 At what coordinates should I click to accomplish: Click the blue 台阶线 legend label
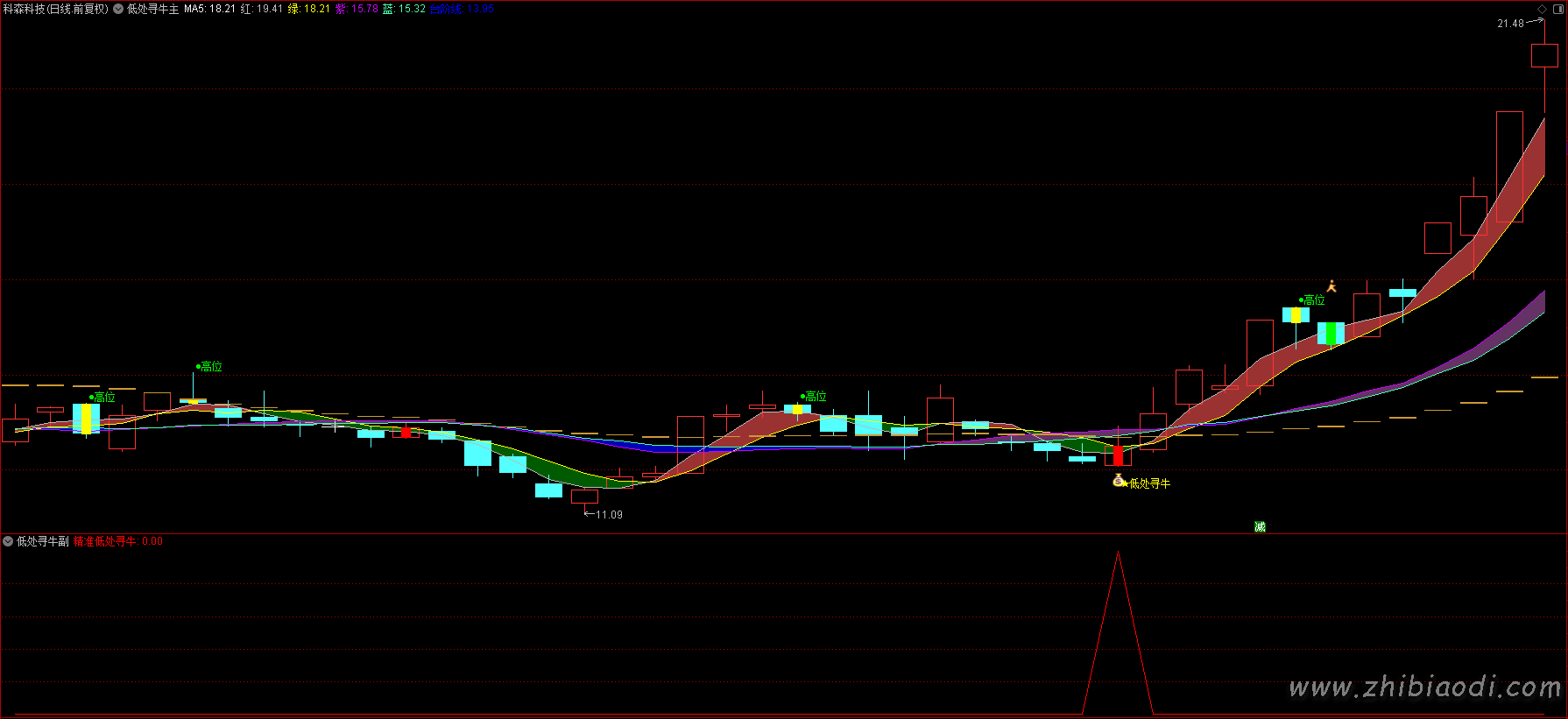tap(446, 9)
